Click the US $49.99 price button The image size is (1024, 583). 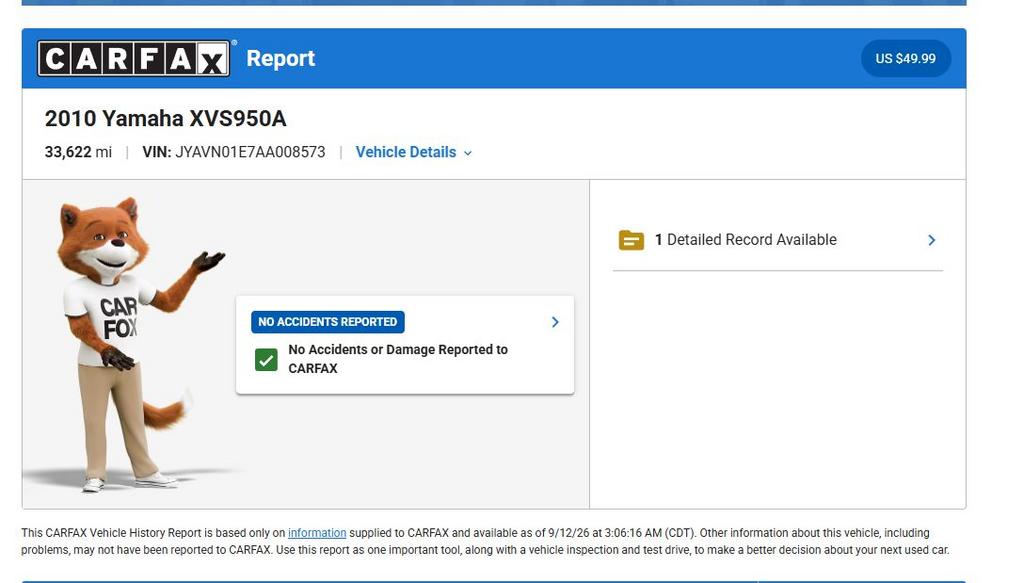point(905,59)
